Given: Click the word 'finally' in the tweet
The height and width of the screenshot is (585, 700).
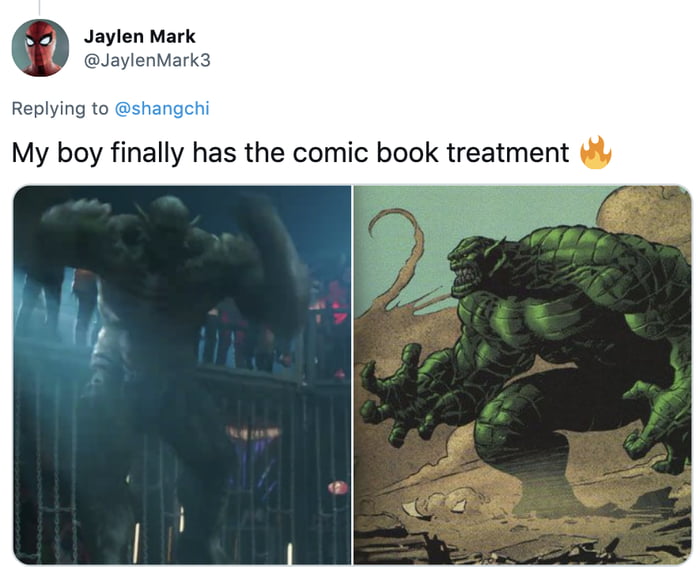Looking at the screenshot, I should point(147,153).
